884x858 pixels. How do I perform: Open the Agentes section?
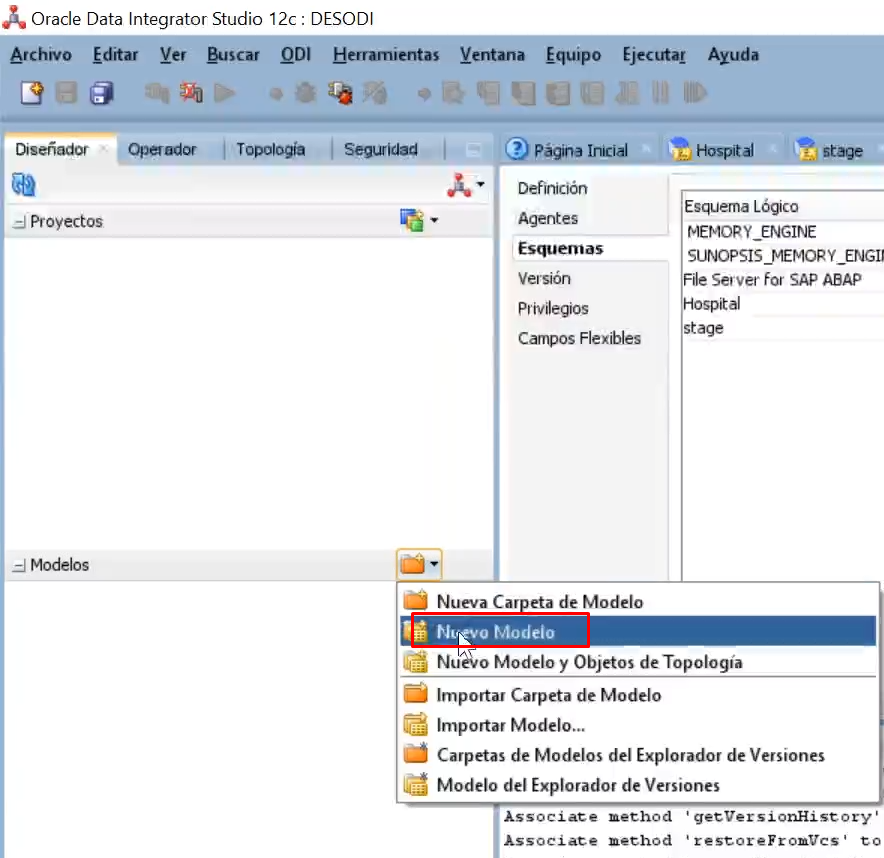[548, 218]
